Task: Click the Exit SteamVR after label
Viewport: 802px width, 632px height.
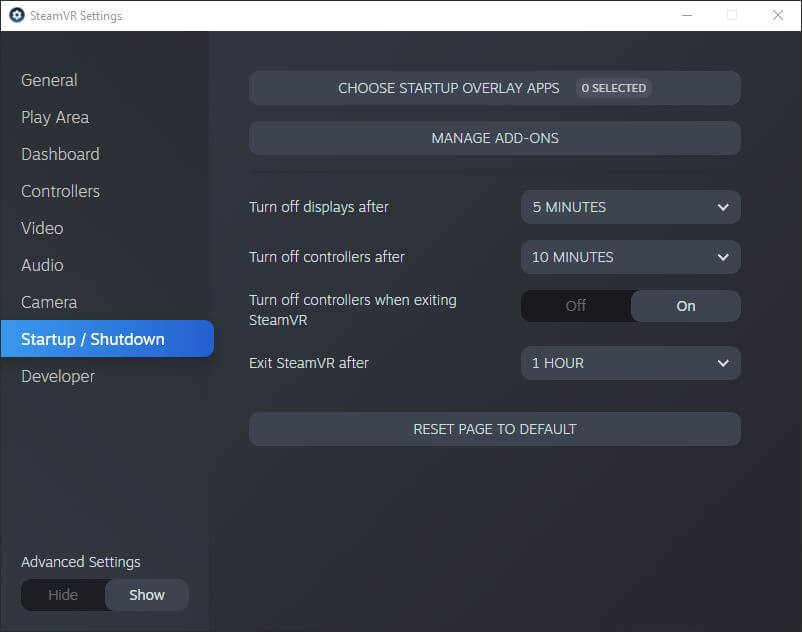Action: [x=308, y=363]
